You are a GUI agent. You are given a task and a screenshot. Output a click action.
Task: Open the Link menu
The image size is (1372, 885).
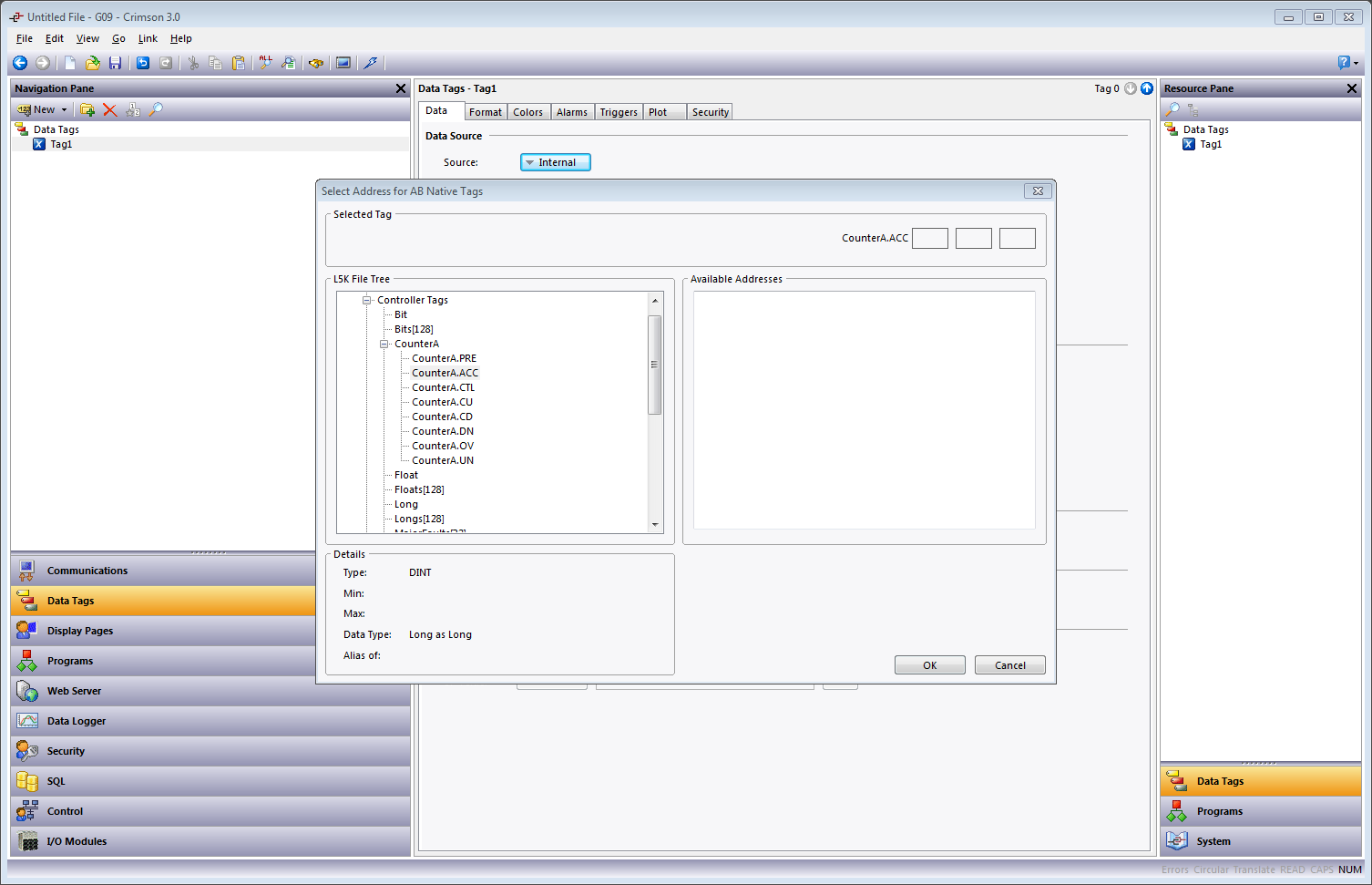tap(148, 38)
